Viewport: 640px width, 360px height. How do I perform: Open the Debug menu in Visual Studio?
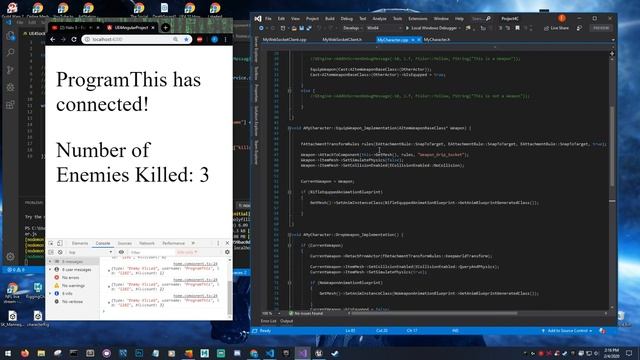coord(347,19)
